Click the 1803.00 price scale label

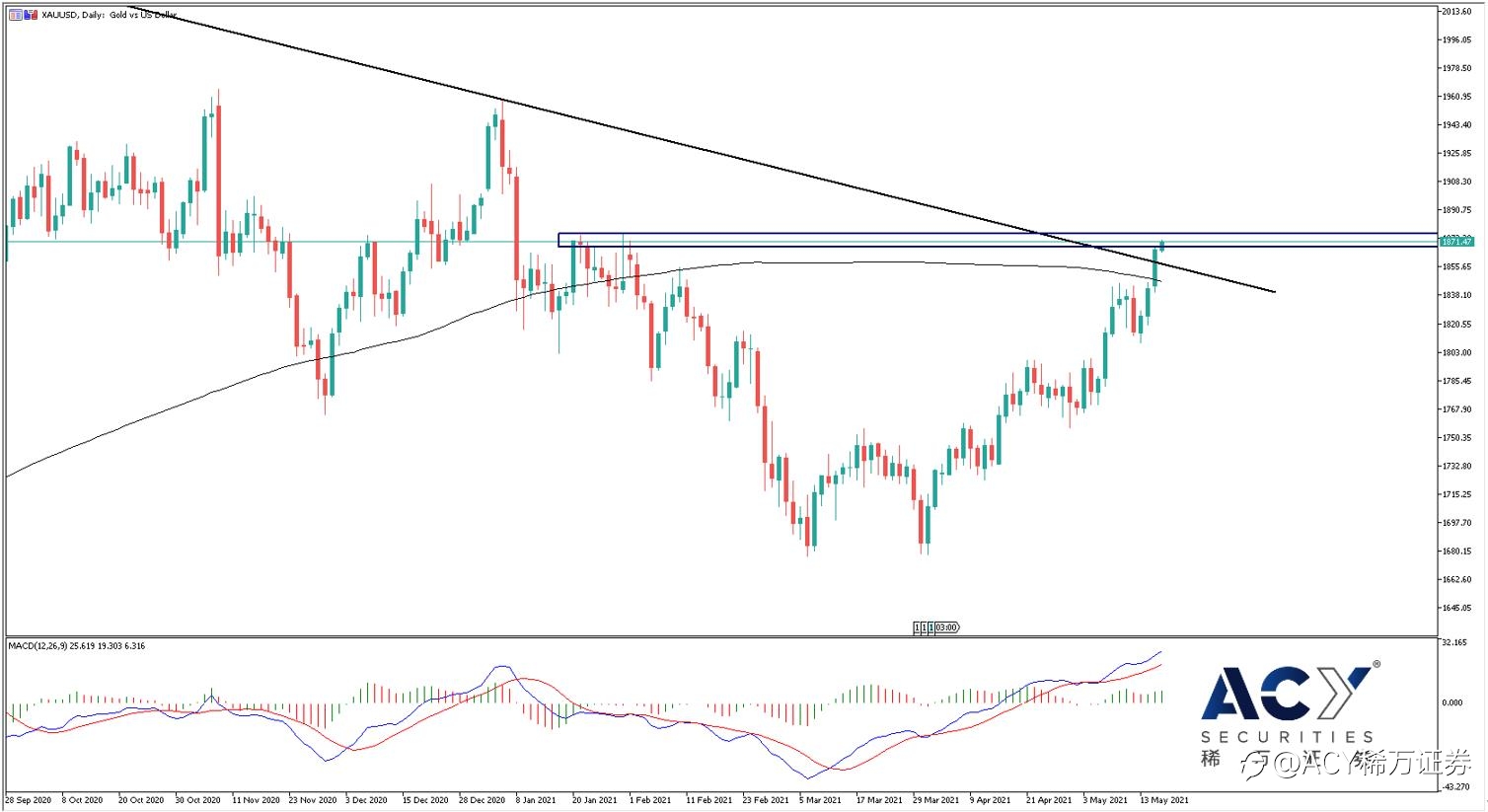click(1456, 353)
